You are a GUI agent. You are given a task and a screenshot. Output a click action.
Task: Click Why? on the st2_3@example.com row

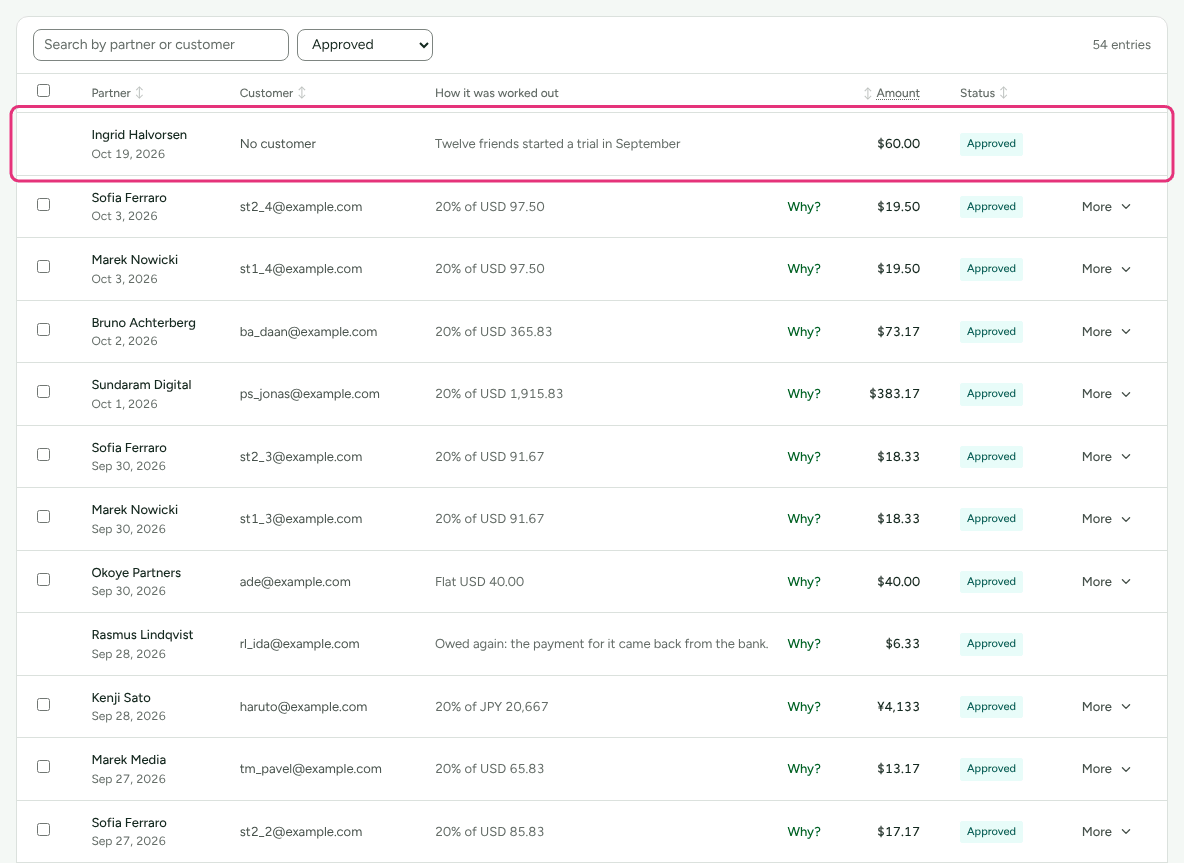click(803, 457)
